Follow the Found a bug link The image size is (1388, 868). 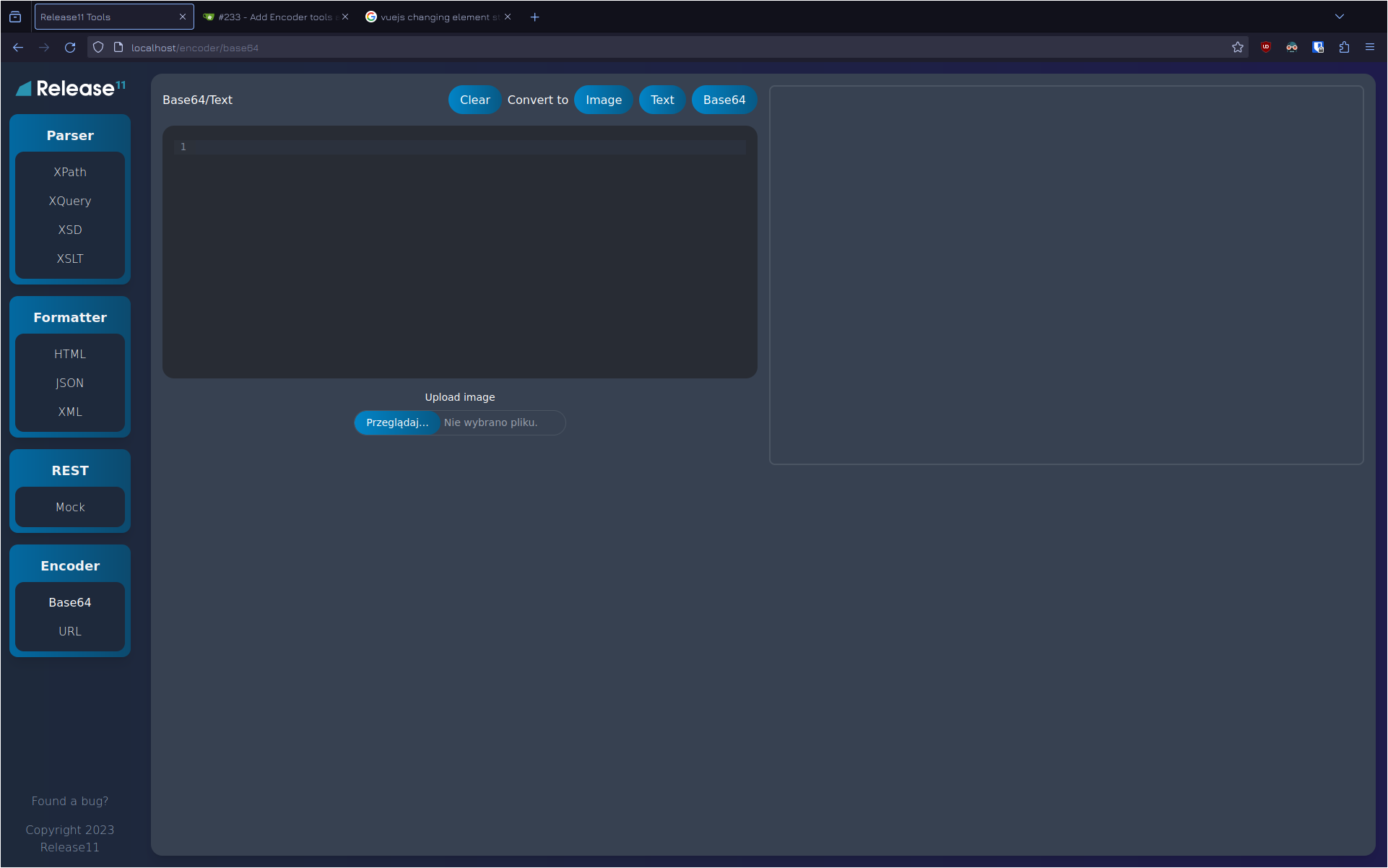click(x=70, y=801)
